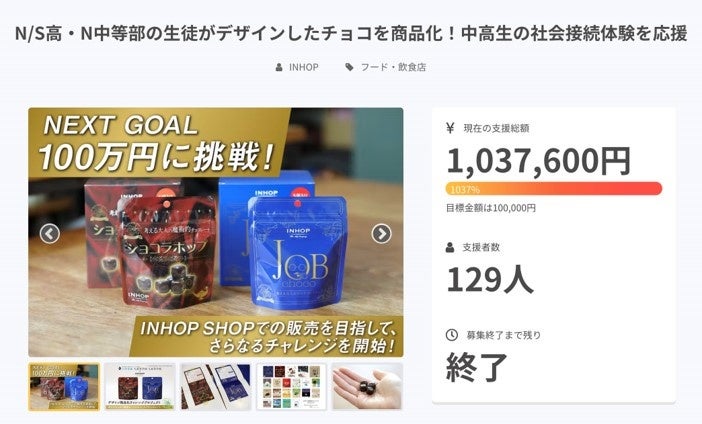Viewport: 702px width, 424px height.
Task: Click the tag icon beside フード・飲食店
Action: (349, 67)
